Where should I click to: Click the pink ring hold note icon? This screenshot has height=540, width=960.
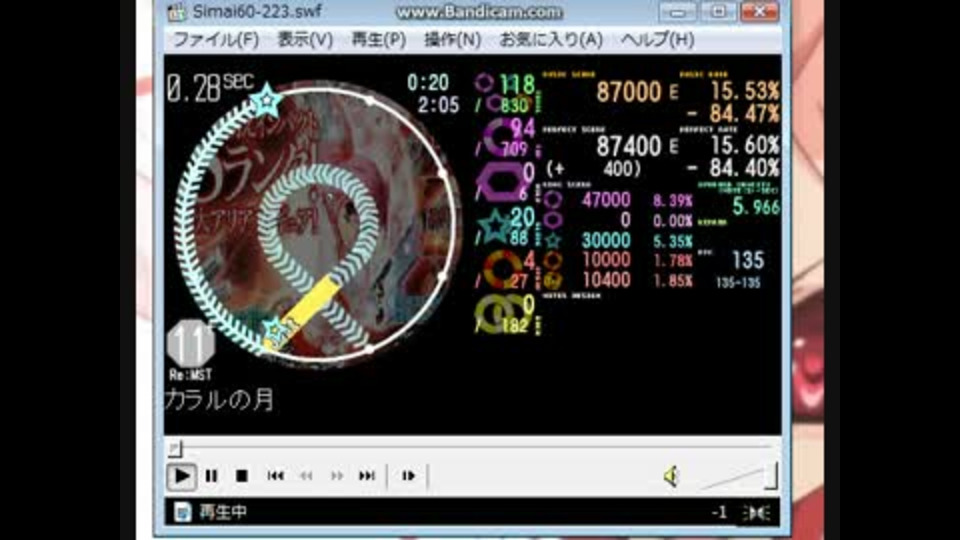(500, 138)
